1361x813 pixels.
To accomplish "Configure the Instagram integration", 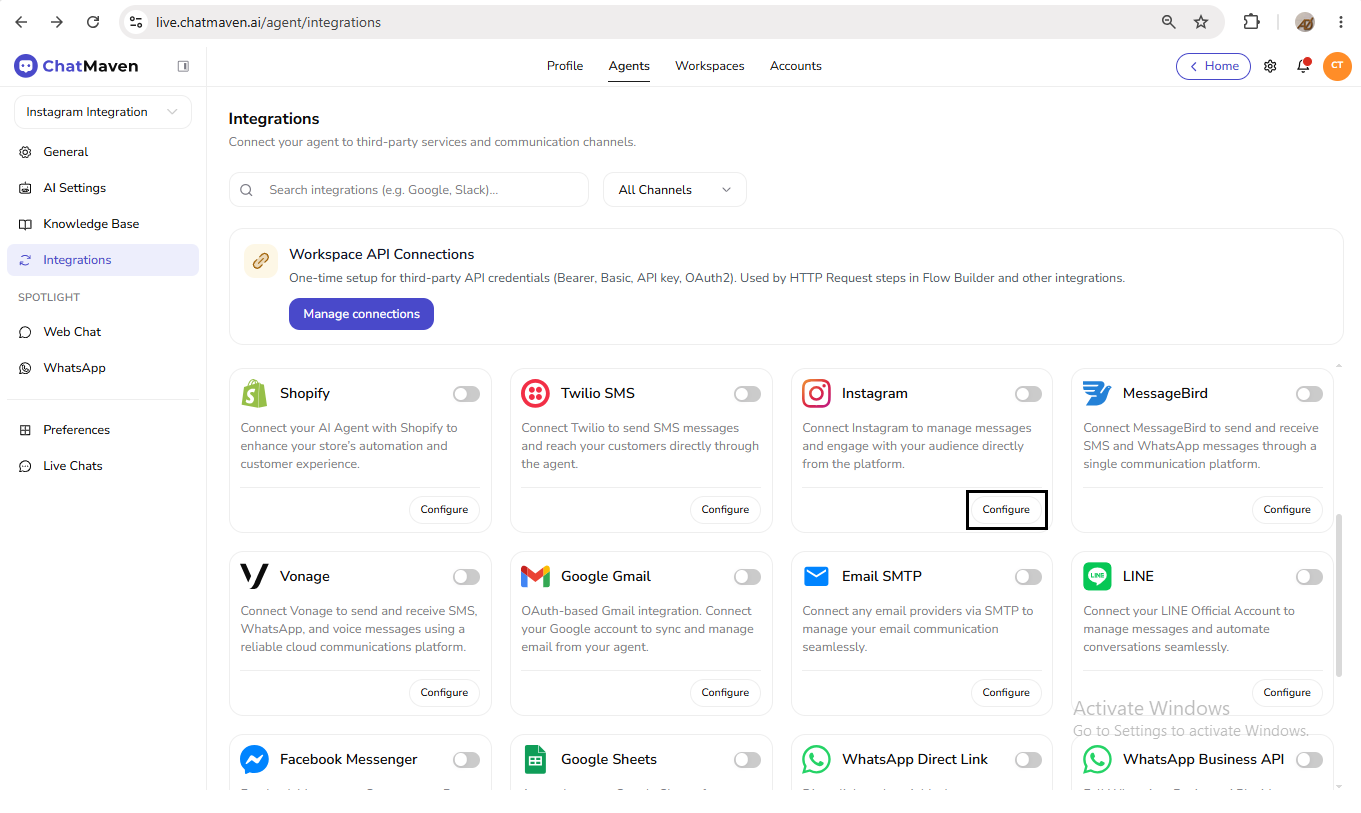I will (x=1006, y=510).
